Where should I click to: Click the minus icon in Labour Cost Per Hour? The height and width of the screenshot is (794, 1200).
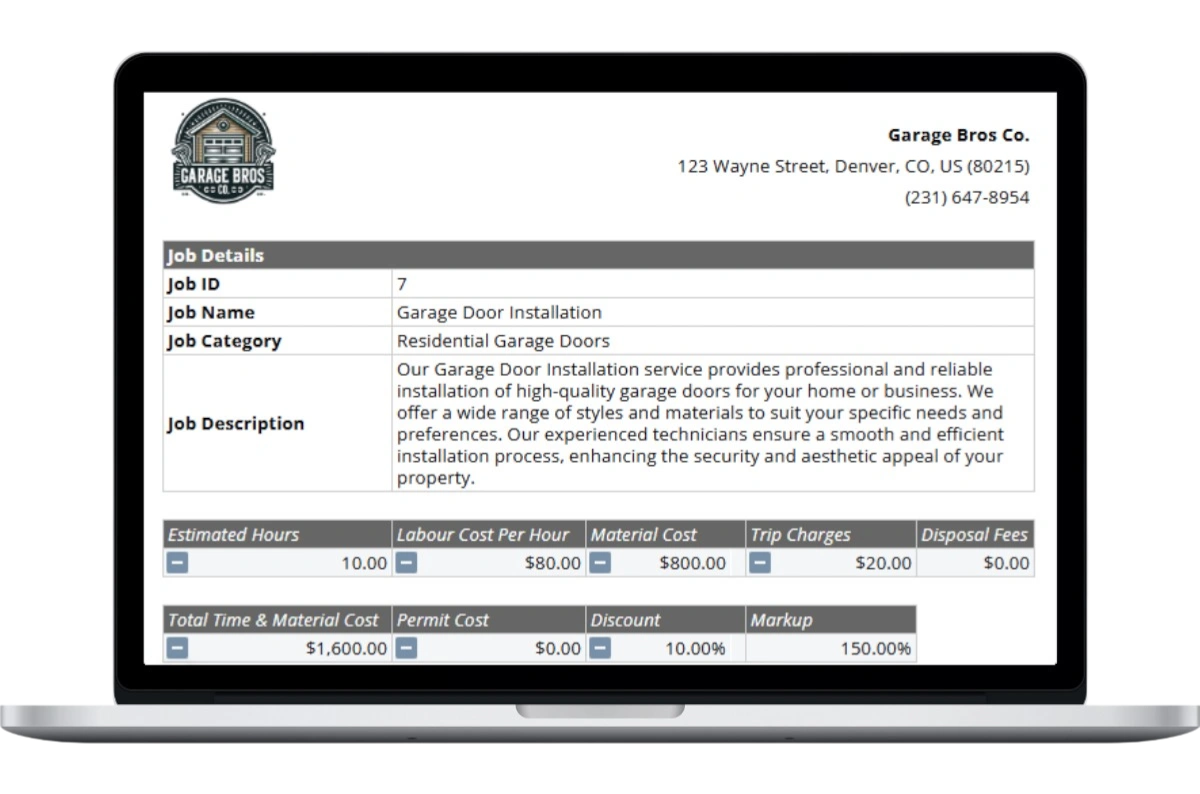click(x=406, y=563)
